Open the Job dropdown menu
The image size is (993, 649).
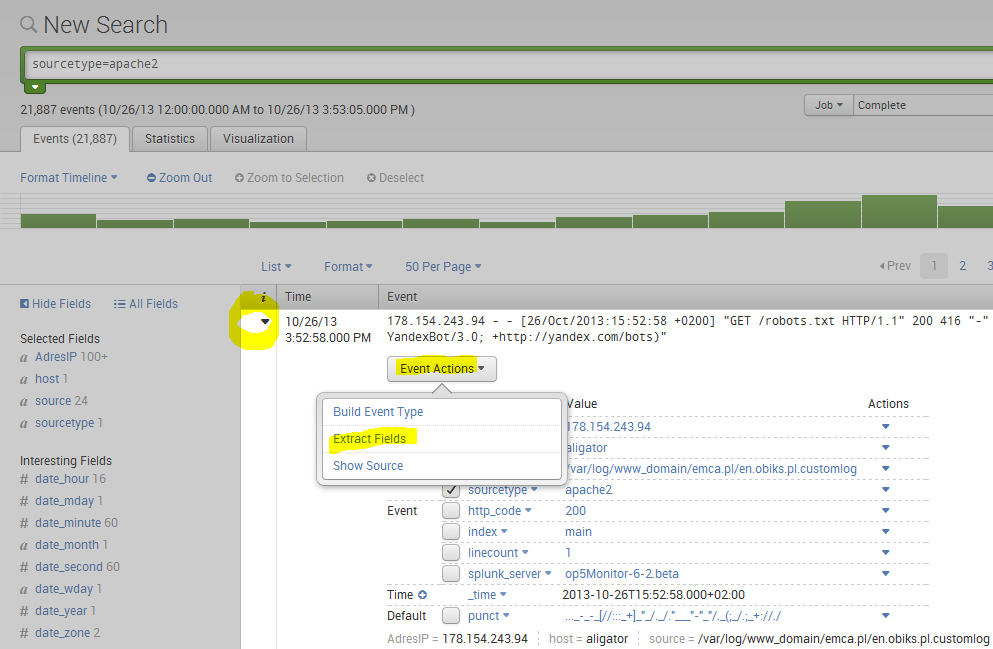coord(828,105)
